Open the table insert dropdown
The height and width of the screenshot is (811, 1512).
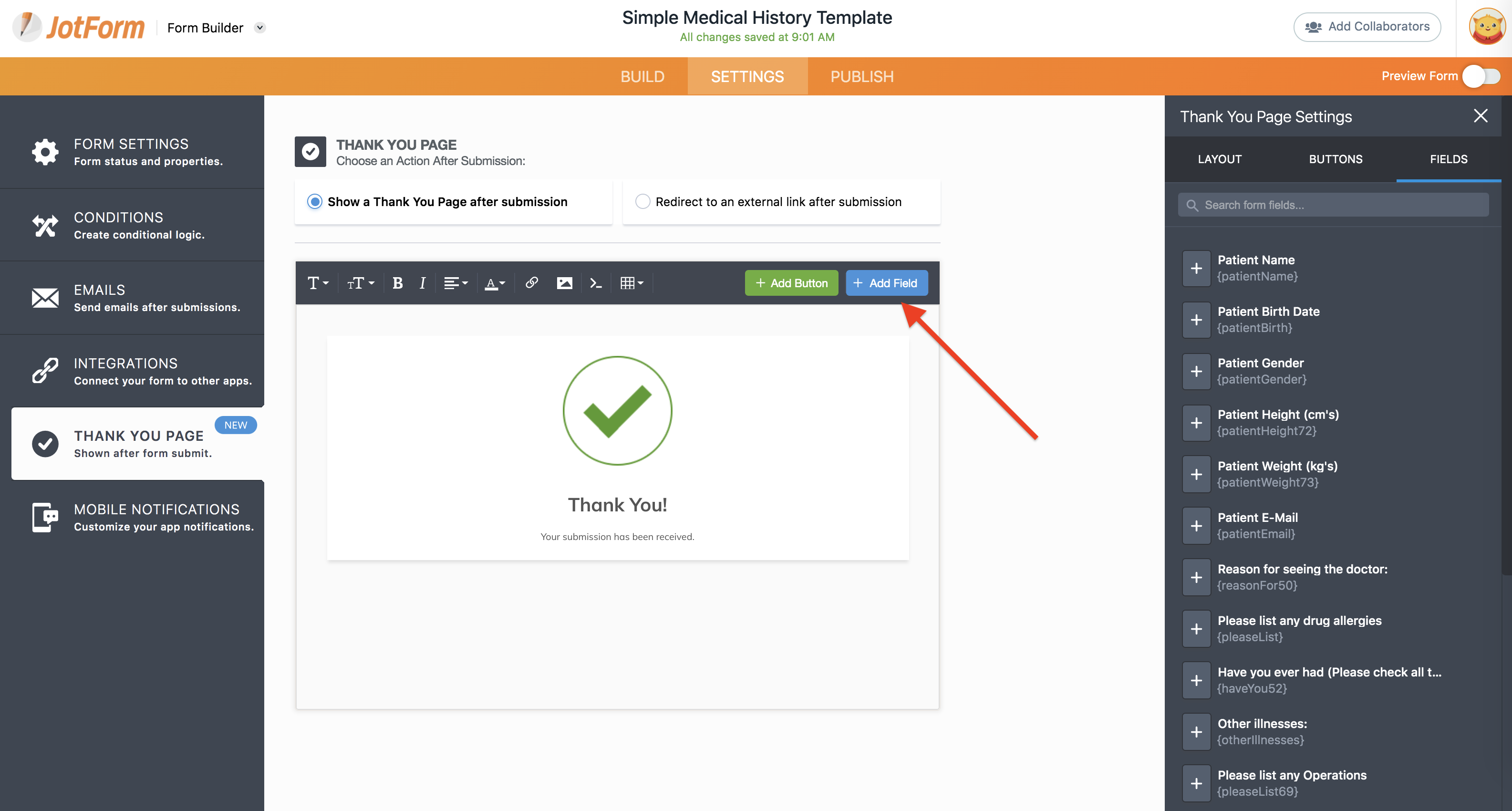632,283
